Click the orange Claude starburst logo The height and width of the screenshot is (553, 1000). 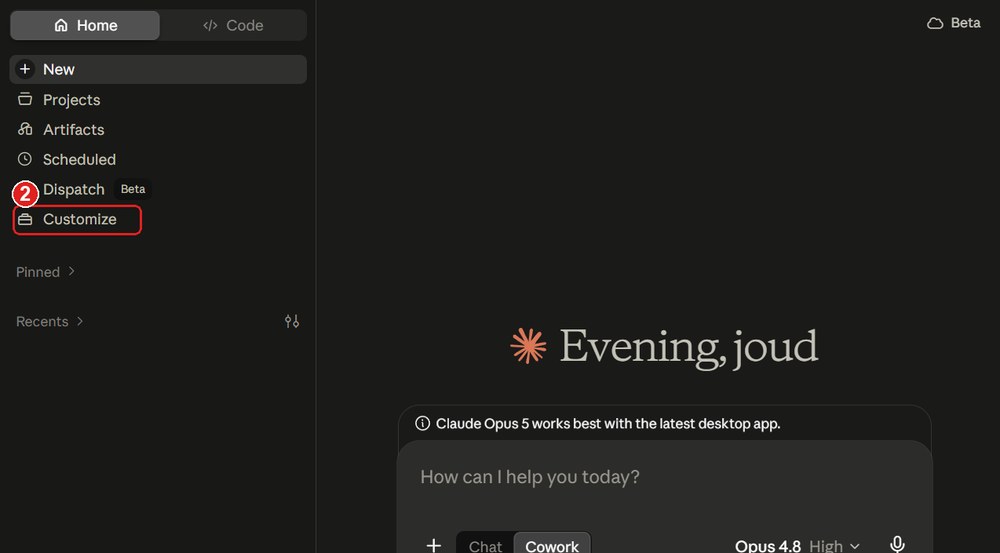coord(528,346)
